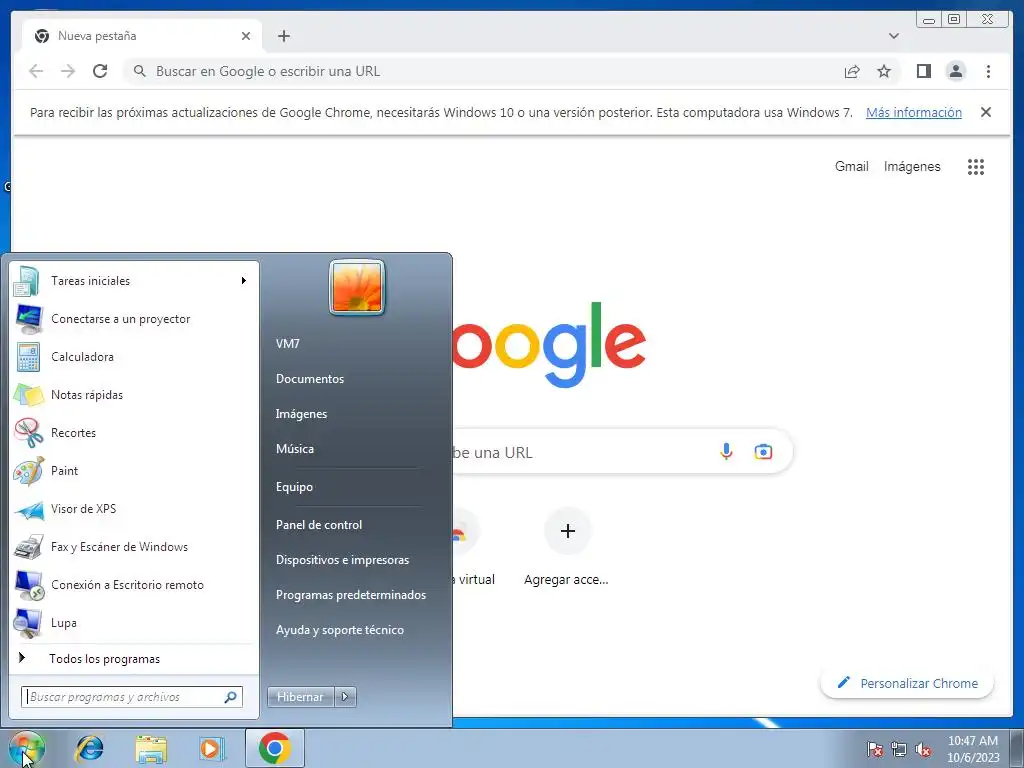Click the Conectarse a un proyector icon
This screenshot has width=1024, height=768.
(x=28, y=319)
